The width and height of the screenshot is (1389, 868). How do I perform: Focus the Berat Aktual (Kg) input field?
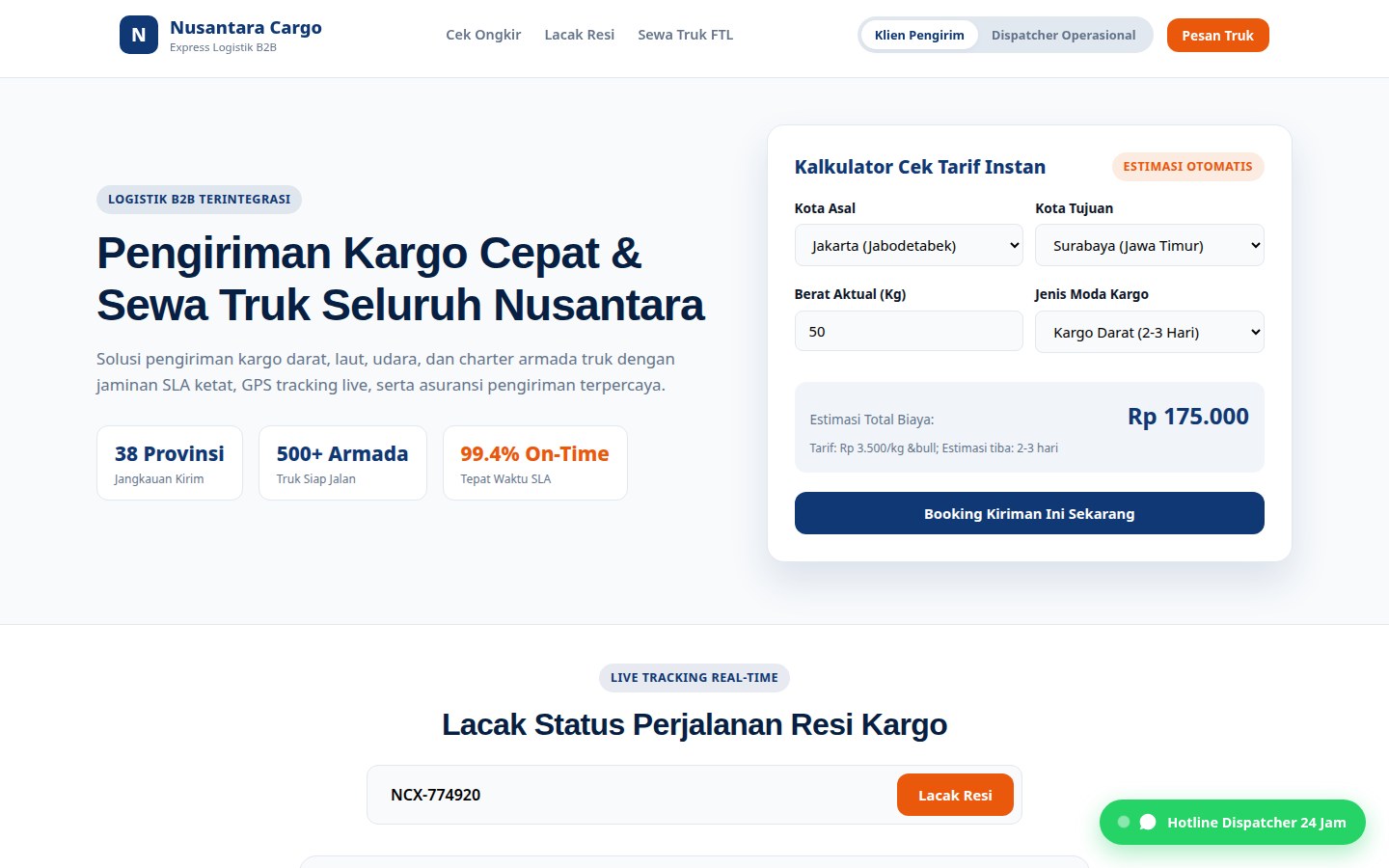909,331
